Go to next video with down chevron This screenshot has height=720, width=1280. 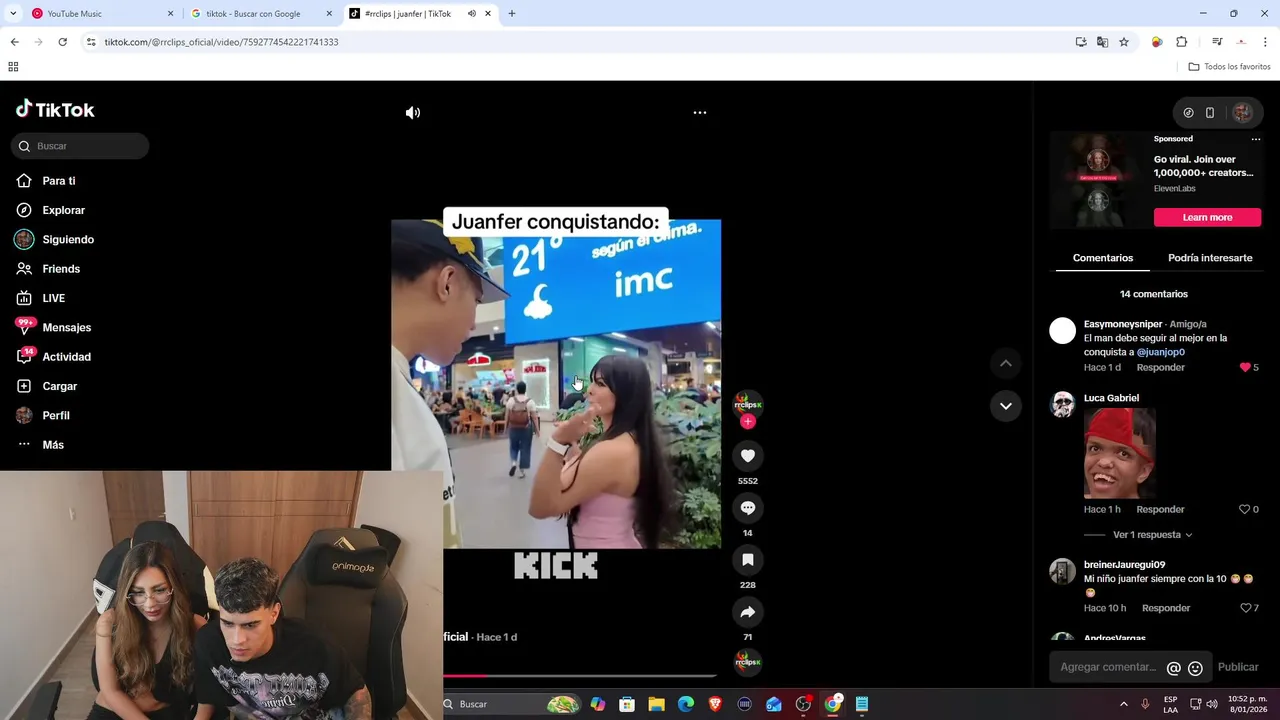coord(1006,406)
